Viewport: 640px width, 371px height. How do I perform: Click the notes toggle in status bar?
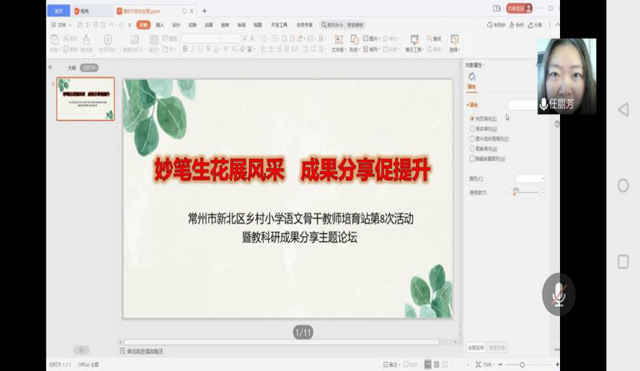(390, 364)
